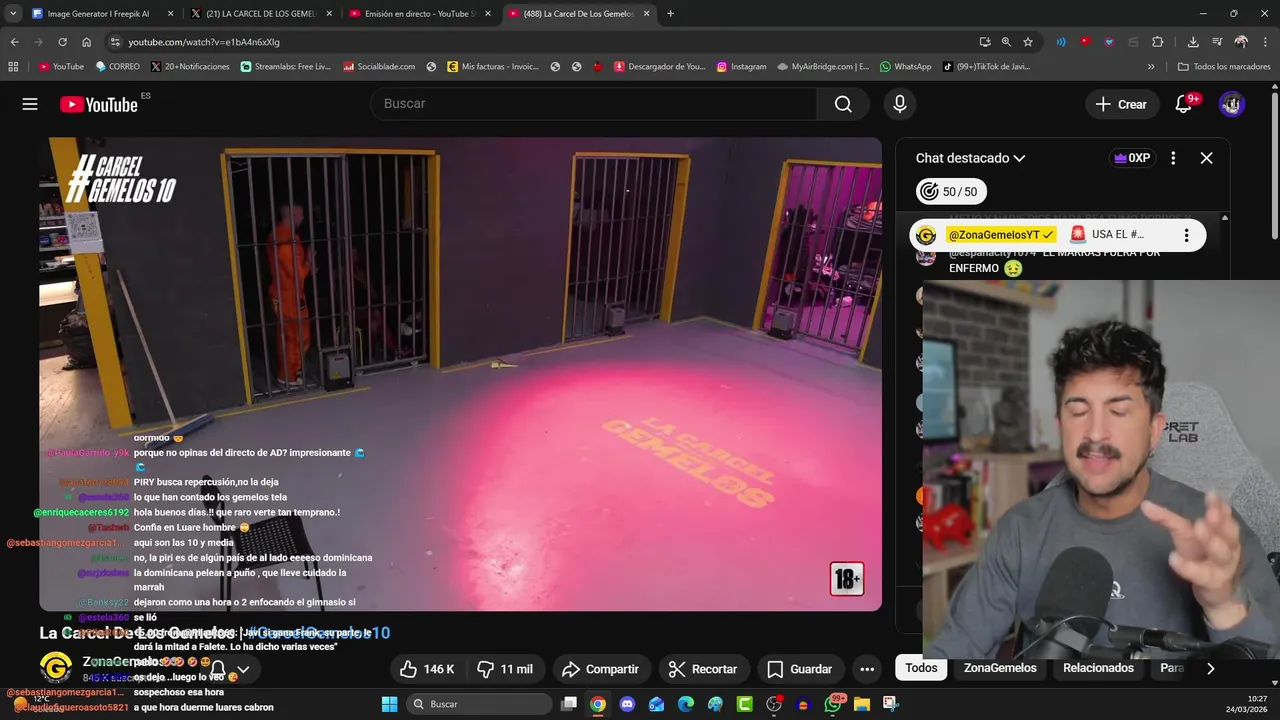The height and width of the screenshot is (720, 1280).
Task: Show next filter chips with the arrow
Action: pos(1210,668)
